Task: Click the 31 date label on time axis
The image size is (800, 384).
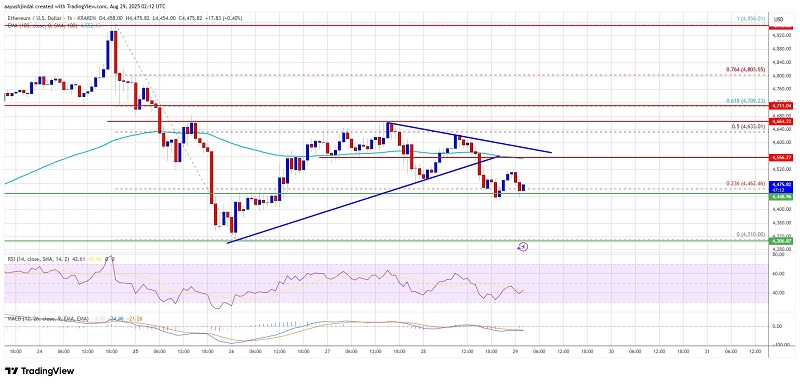Action: coord(708,351)
